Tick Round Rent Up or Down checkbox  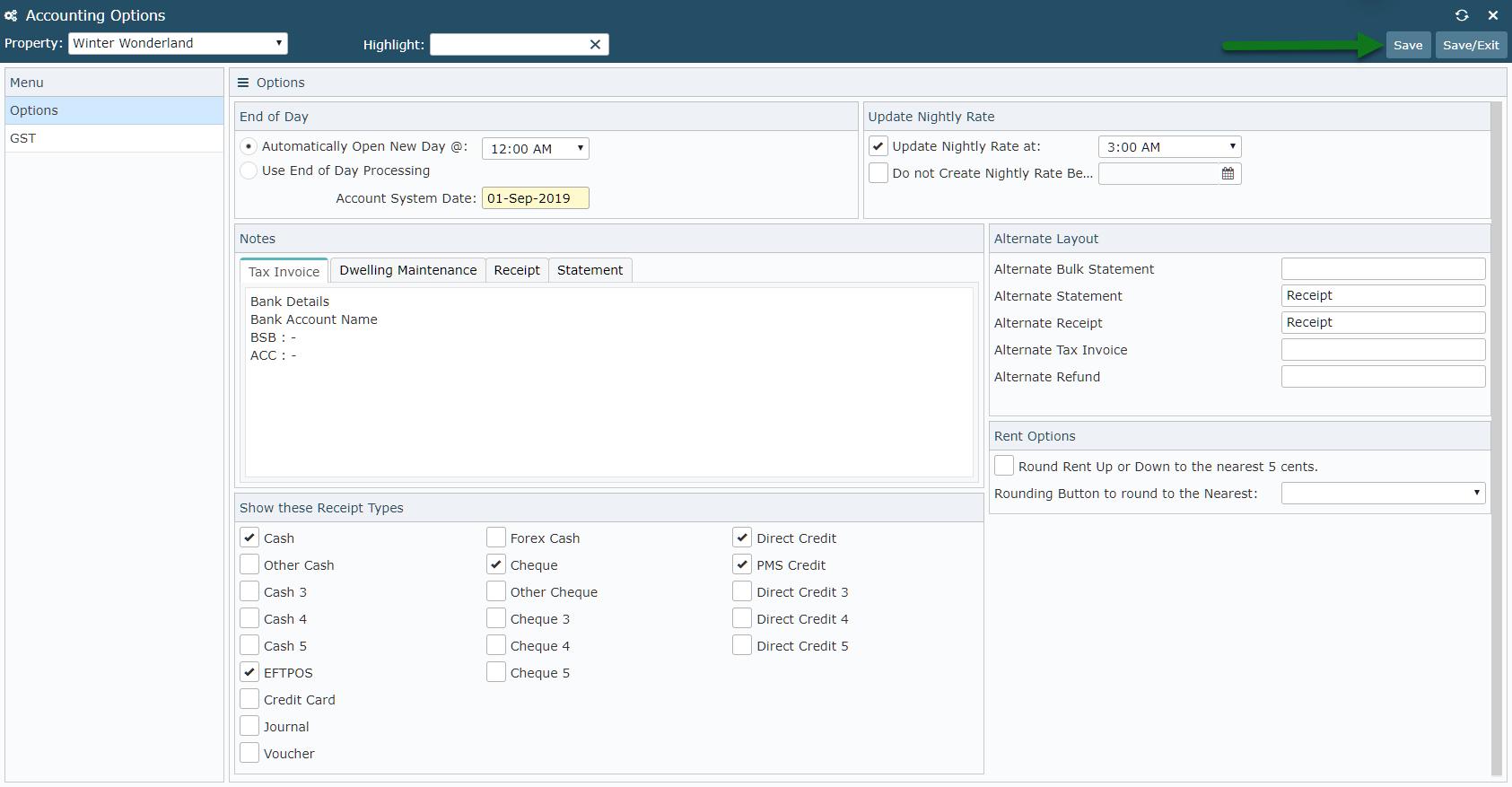pos(1004,466)
